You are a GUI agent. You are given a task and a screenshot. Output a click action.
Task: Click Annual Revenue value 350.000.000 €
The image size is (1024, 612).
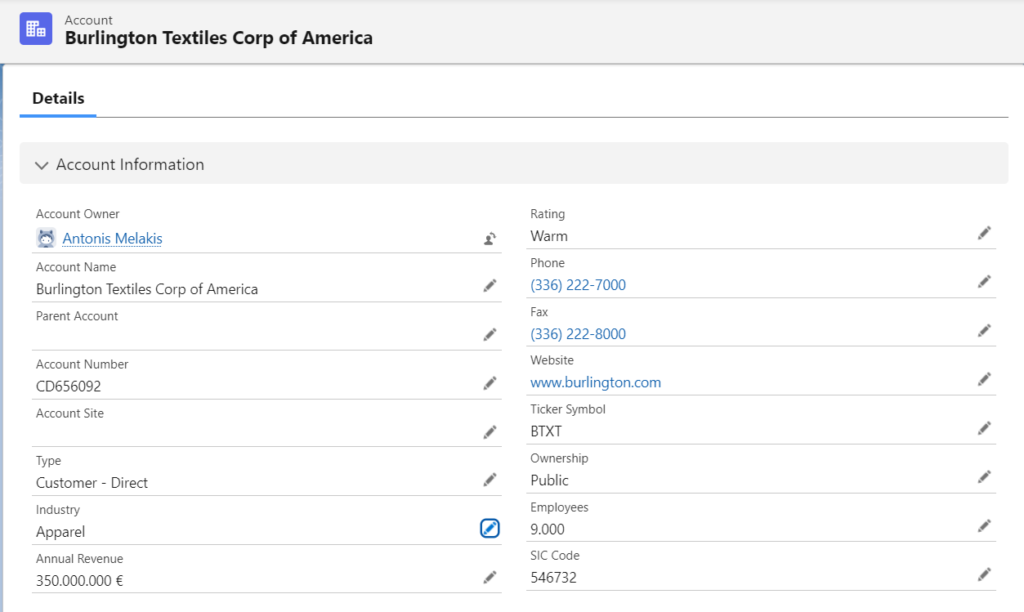tap(80, 581)
